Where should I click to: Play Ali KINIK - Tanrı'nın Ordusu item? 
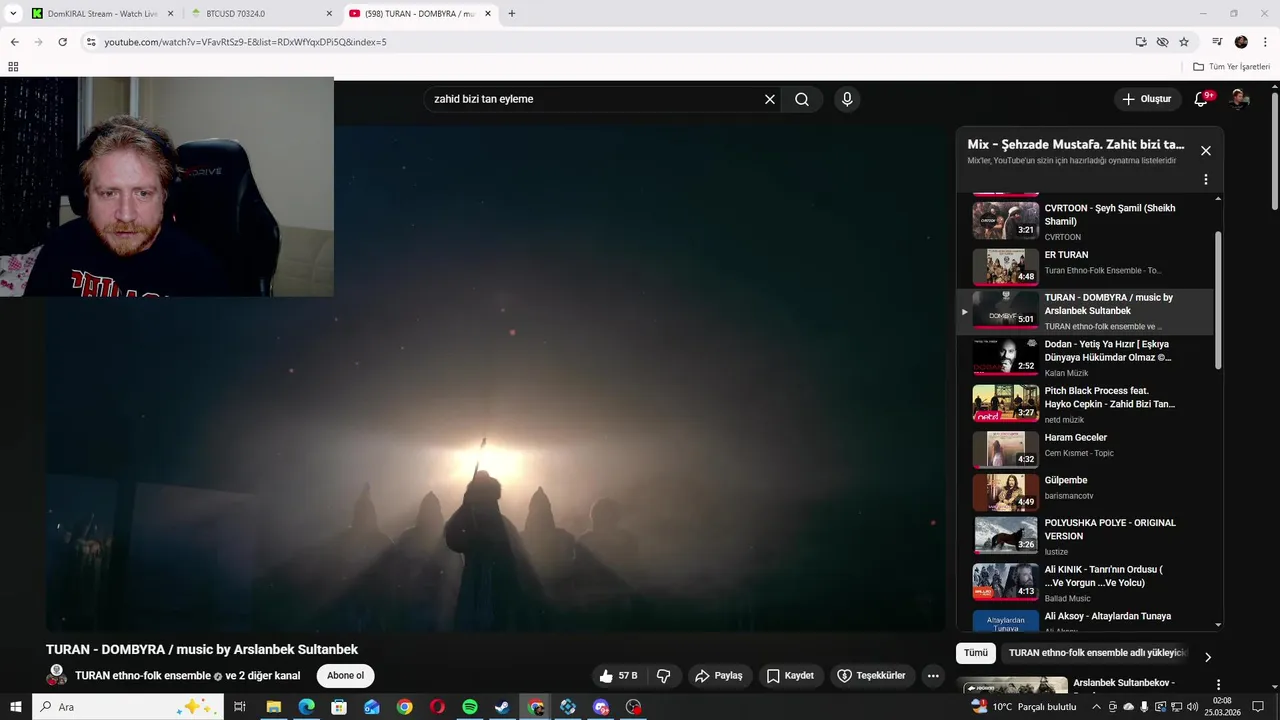1085,583
